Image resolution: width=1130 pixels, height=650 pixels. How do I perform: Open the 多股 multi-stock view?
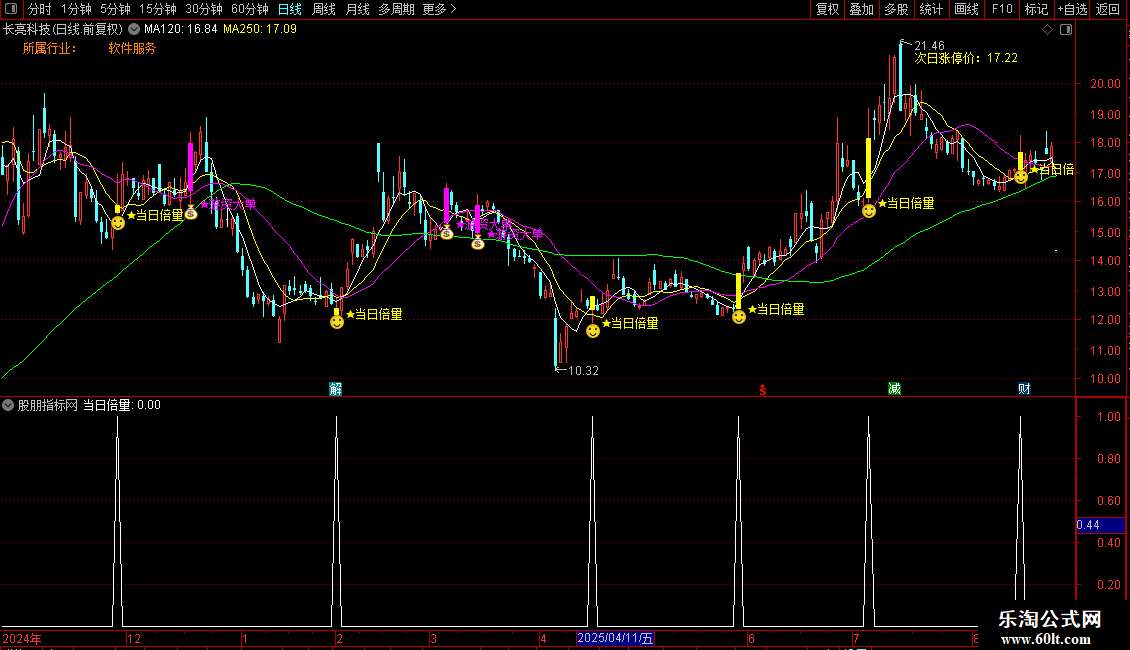(x=897, y=9)
